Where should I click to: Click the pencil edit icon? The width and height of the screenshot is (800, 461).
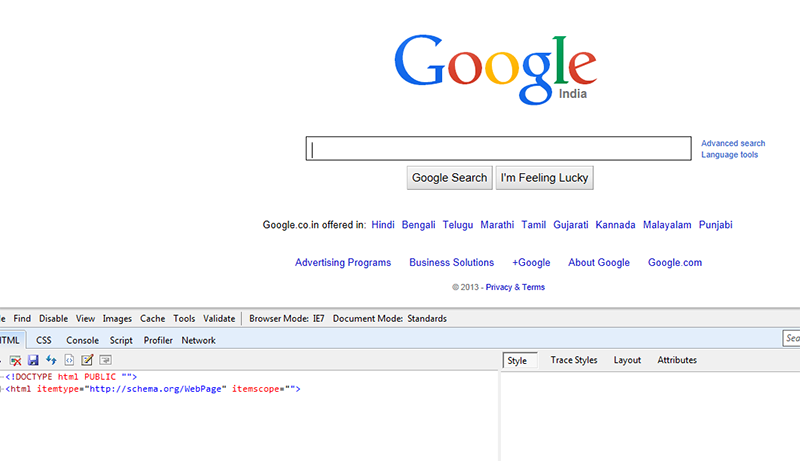(87, 360)
